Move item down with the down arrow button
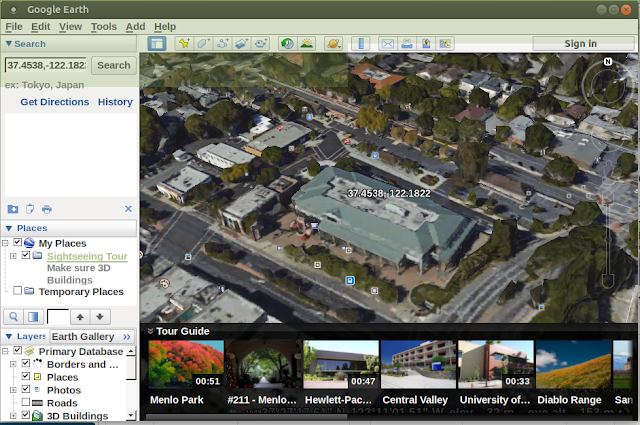Screen dimensions: 640x425 pyautogui.click(x=100, y=317)
